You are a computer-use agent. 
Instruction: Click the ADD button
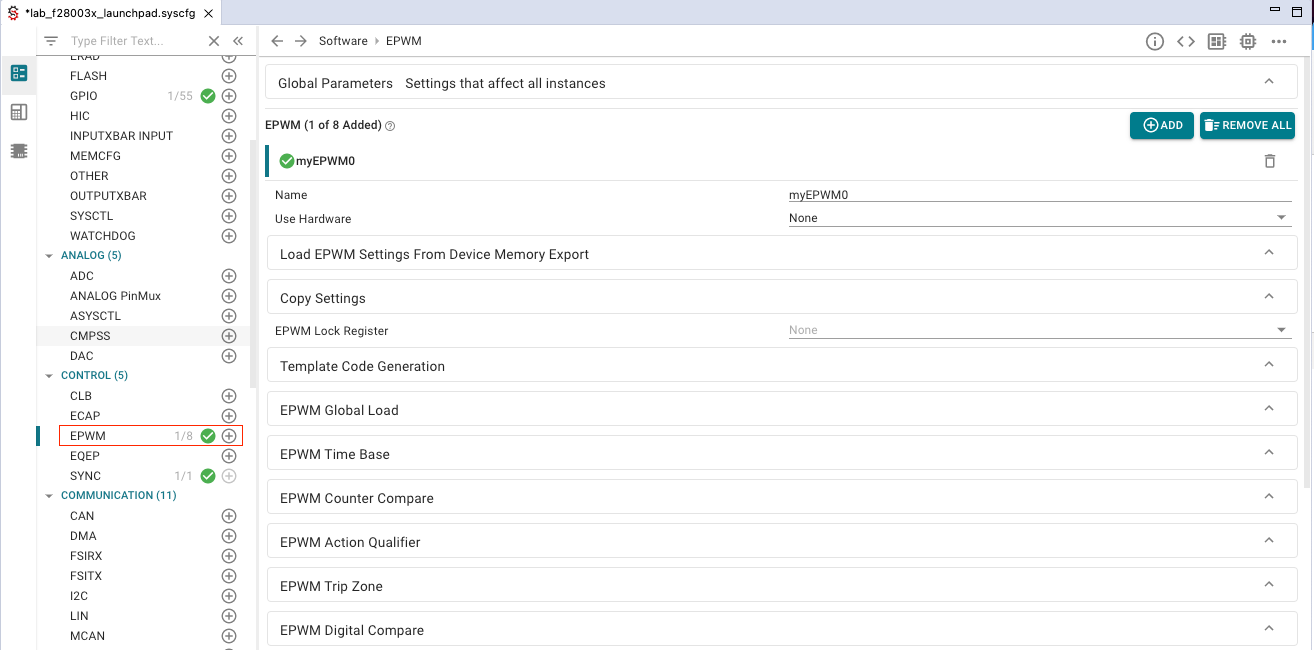[x=1161, y=125]
